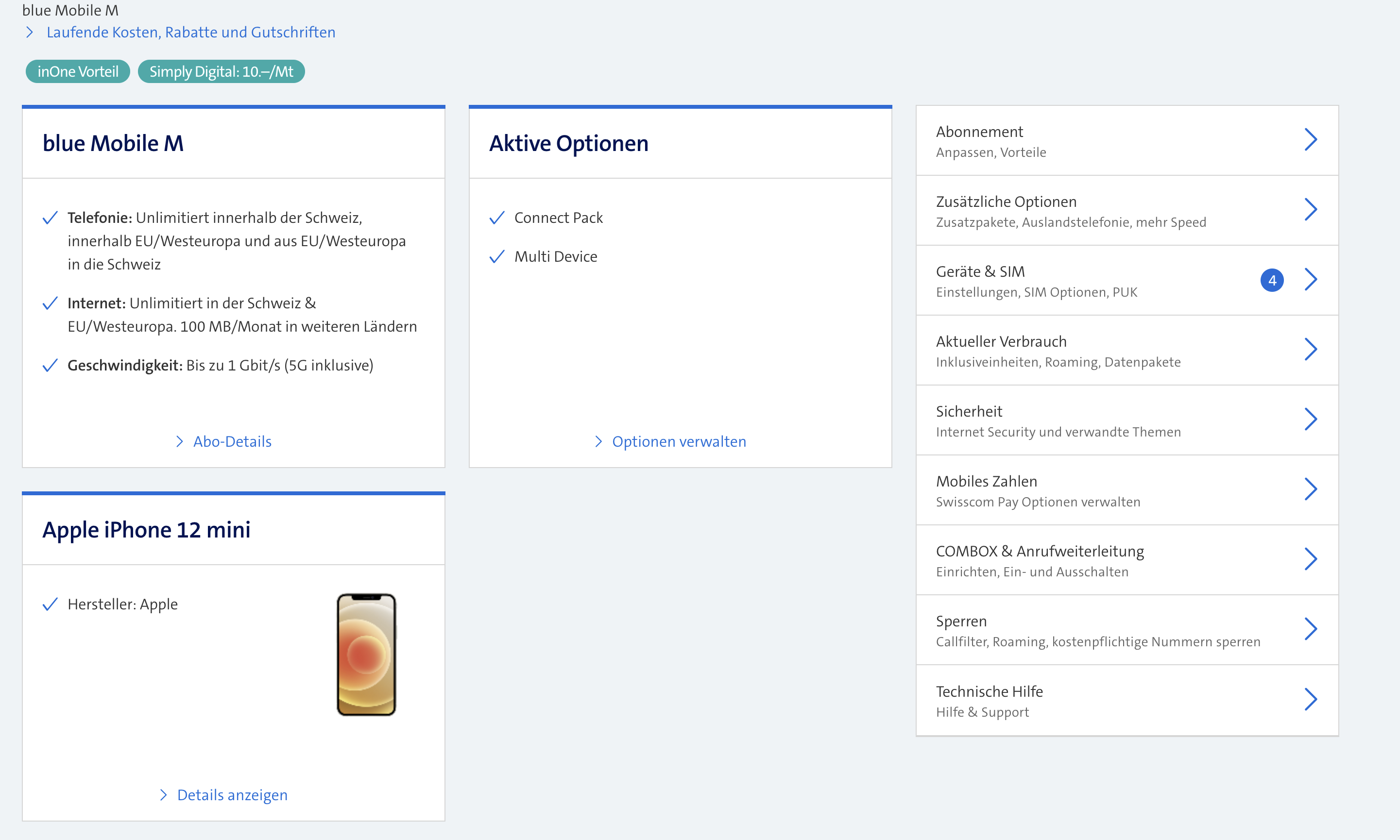Open Details anzeigen link for iPhone
Viewport: 1400px width, 840px height.
tap(232, 795)
